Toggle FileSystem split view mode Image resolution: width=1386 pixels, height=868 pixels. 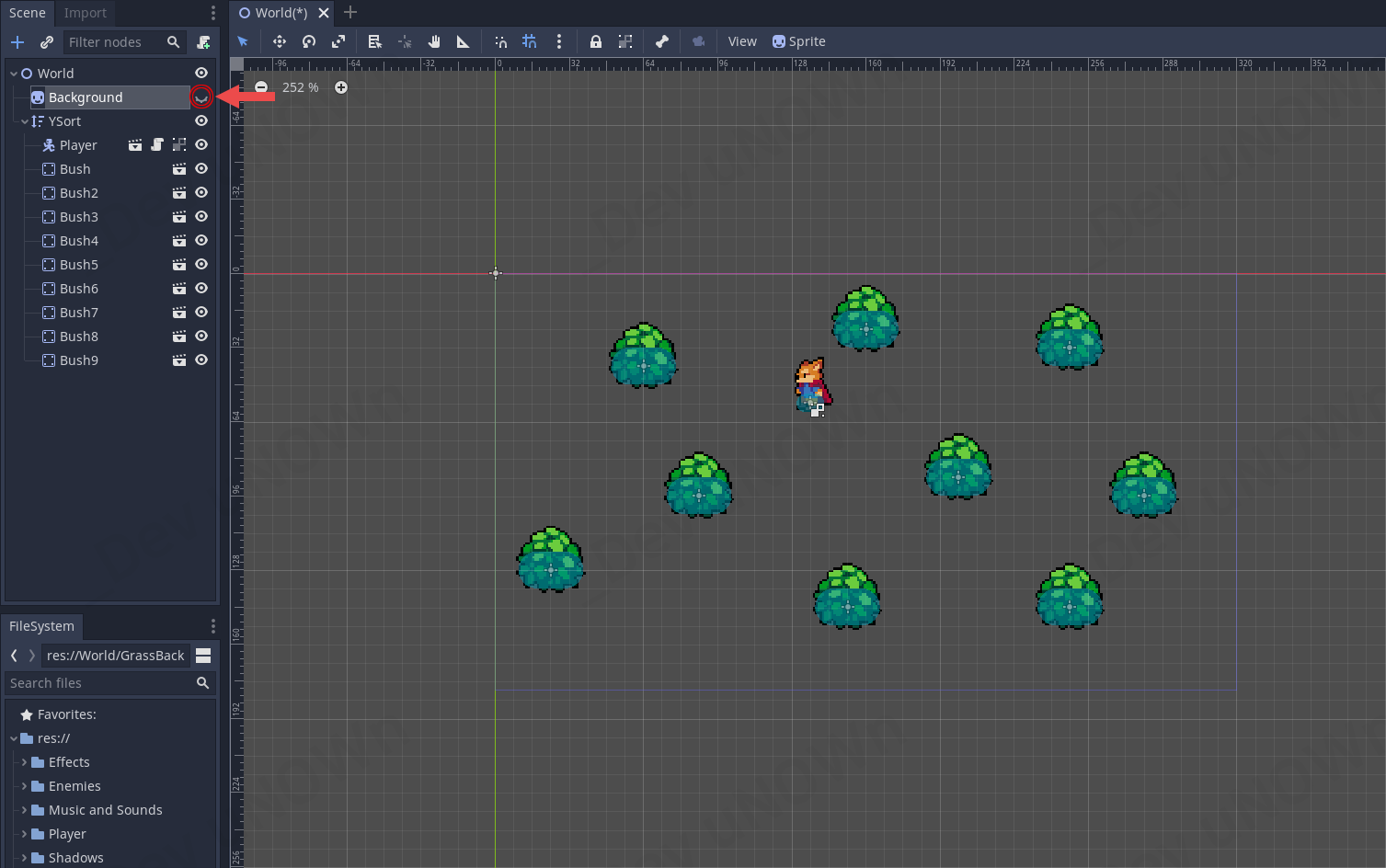[203, 656]
